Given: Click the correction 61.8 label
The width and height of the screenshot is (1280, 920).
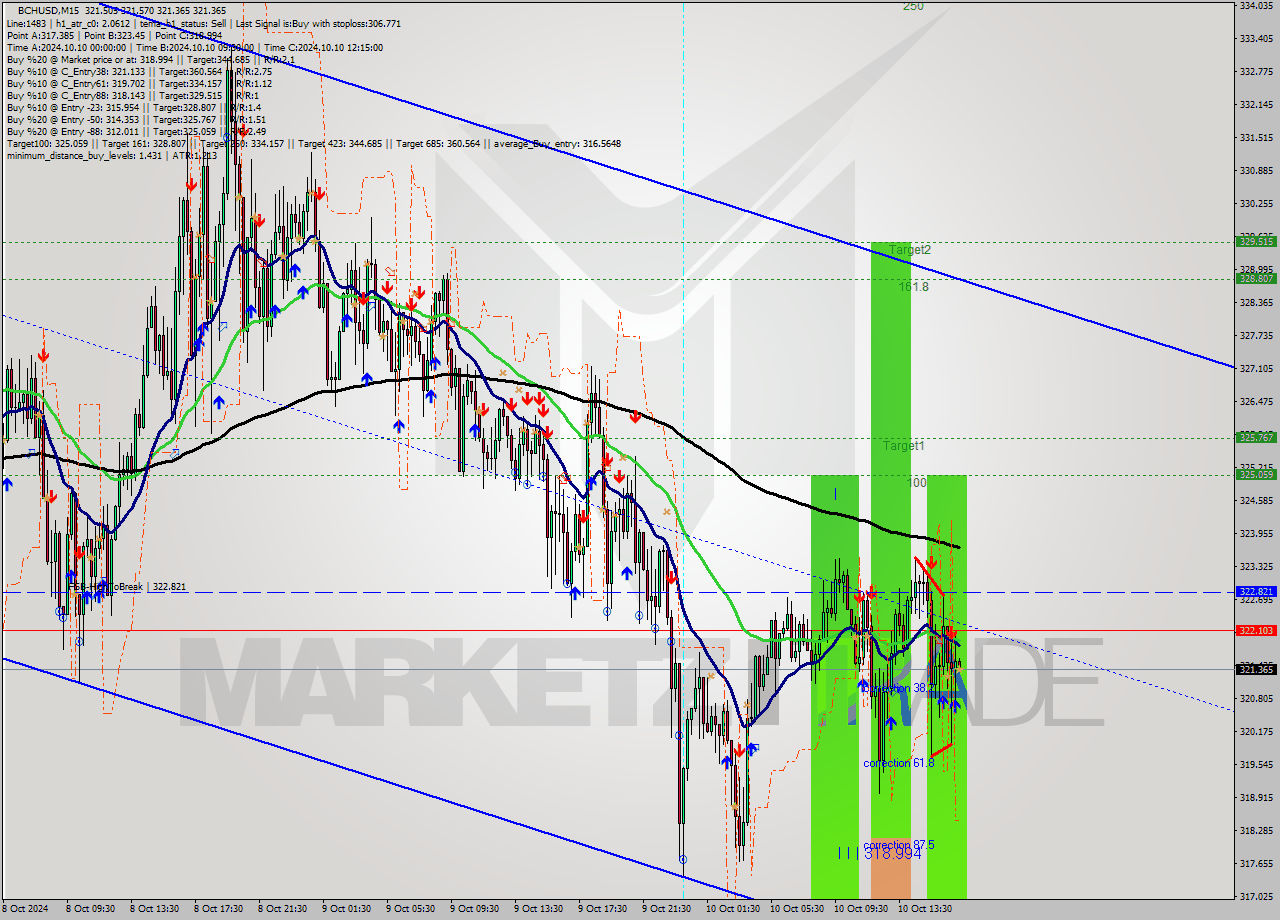Looking at the screenshot, I should coord(899,763).
